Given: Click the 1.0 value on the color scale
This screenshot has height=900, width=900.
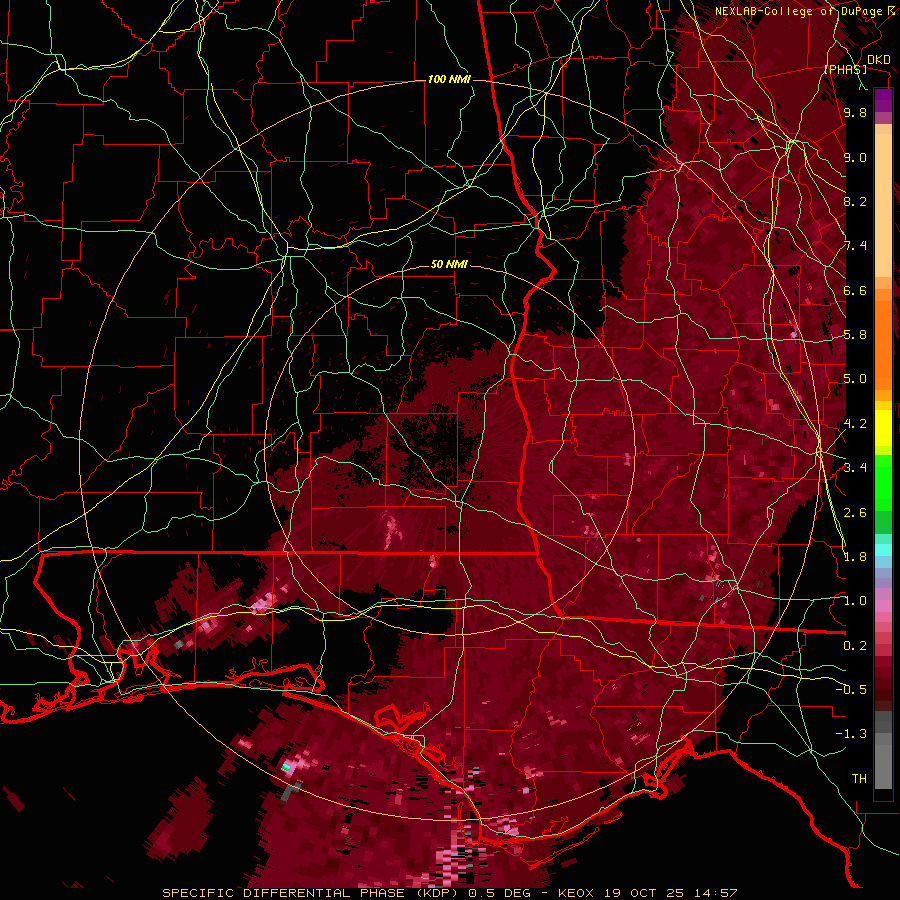Looking at the screenshot, I should [x=855, y=601].
